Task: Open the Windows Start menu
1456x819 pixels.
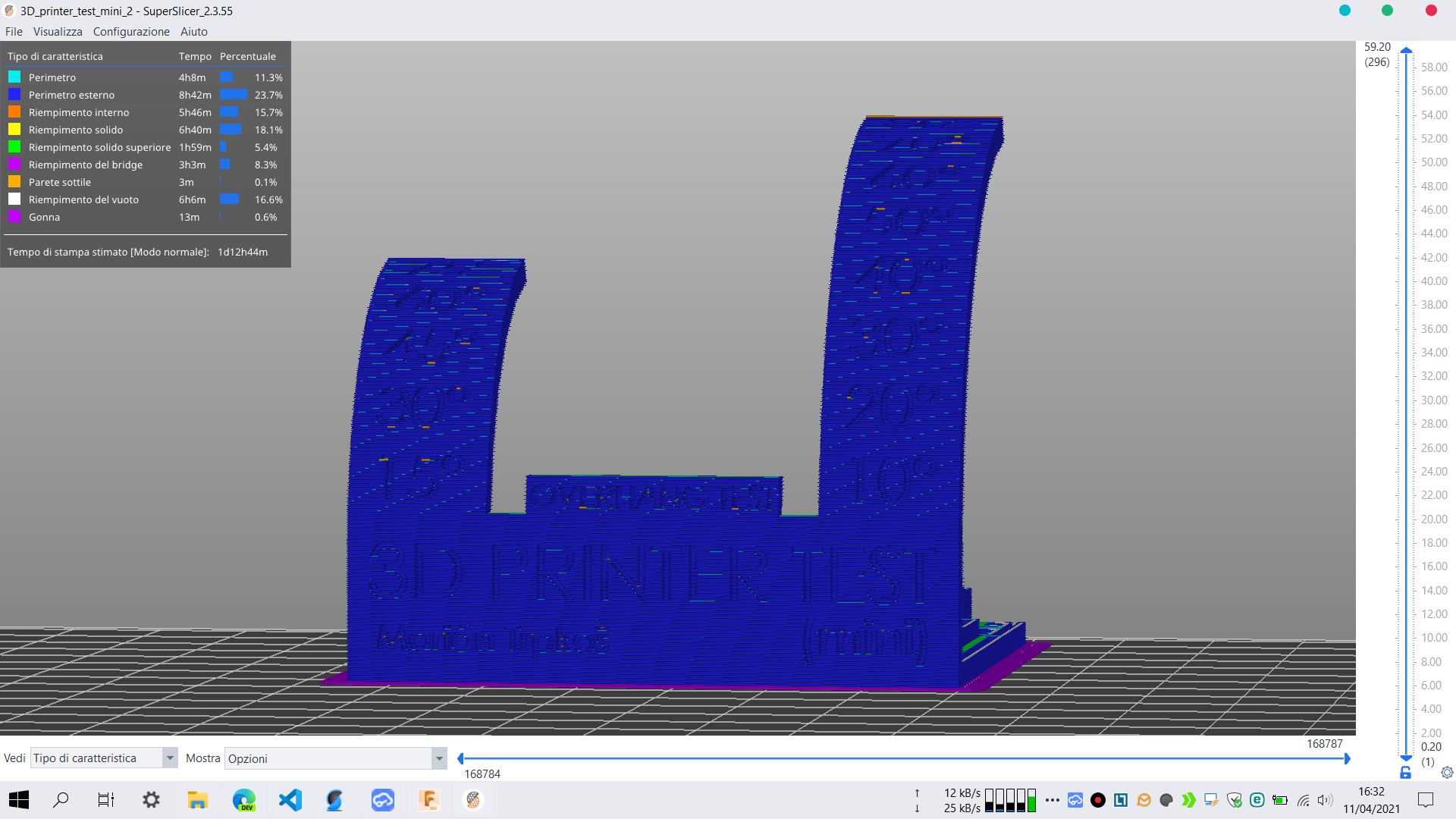Action: pyautogui.click(x=19, y=800)
